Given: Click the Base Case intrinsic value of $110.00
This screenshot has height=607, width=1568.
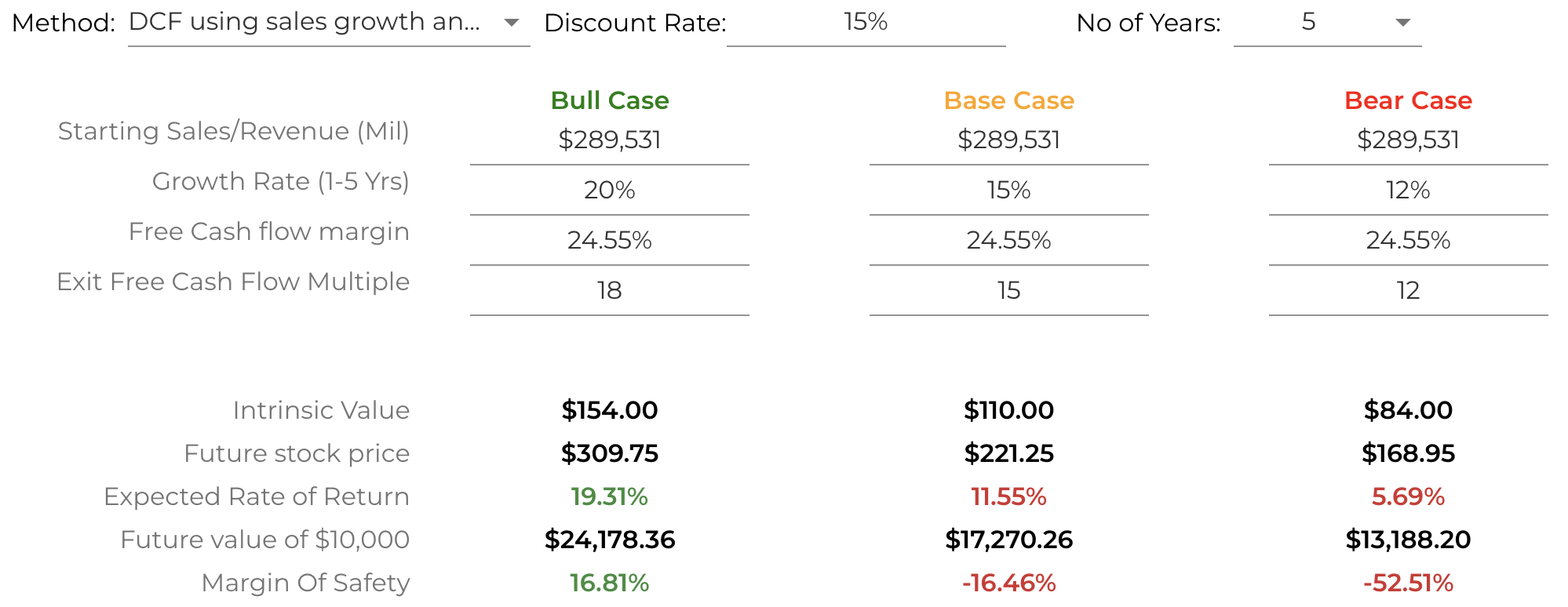Looking at the screenshot, I should click(1009, 410).
